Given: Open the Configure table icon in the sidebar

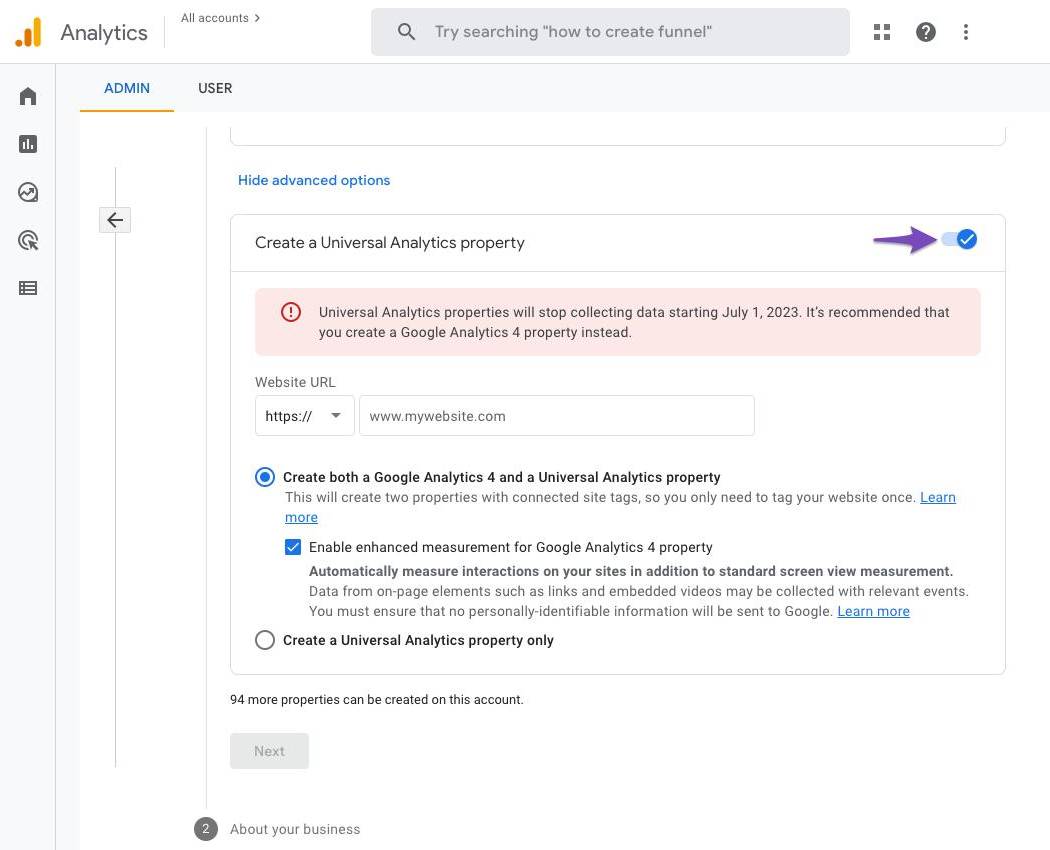Looking at the screenshot, I should pyautogui.click(x=28, y=288).
